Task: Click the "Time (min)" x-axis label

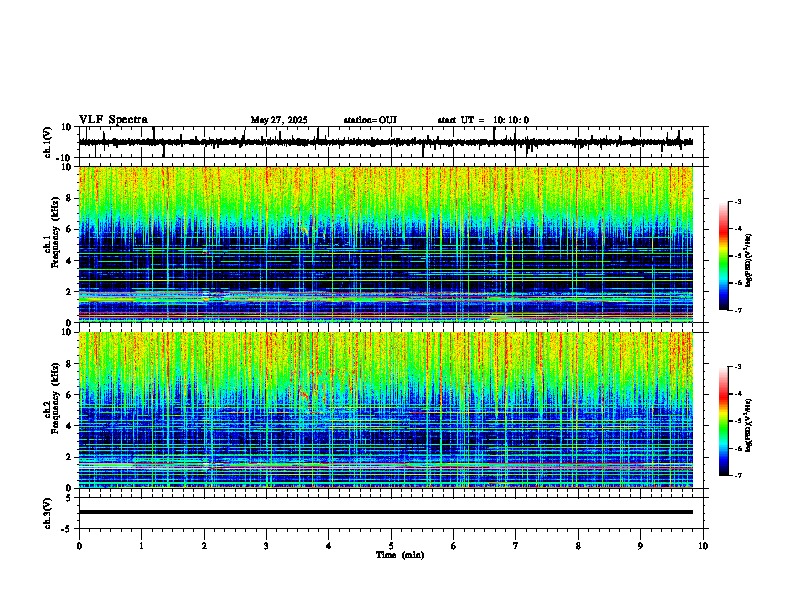Action: [x=400, y=555]
